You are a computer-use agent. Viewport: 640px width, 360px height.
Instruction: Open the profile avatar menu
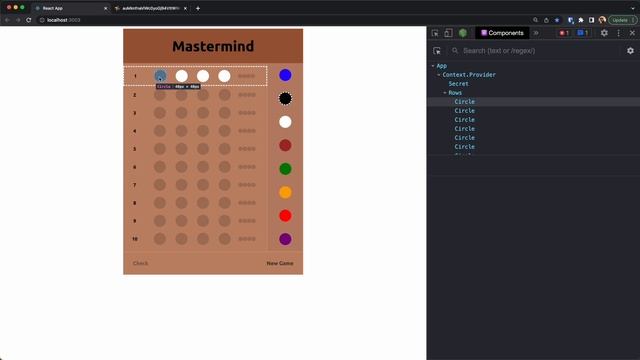(602, 20)
